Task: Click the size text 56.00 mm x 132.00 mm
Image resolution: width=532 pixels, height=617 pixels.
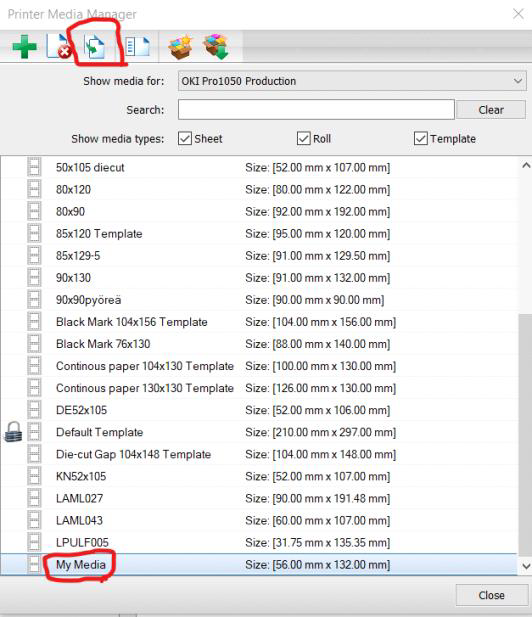Action: click(x=331, y=564)
